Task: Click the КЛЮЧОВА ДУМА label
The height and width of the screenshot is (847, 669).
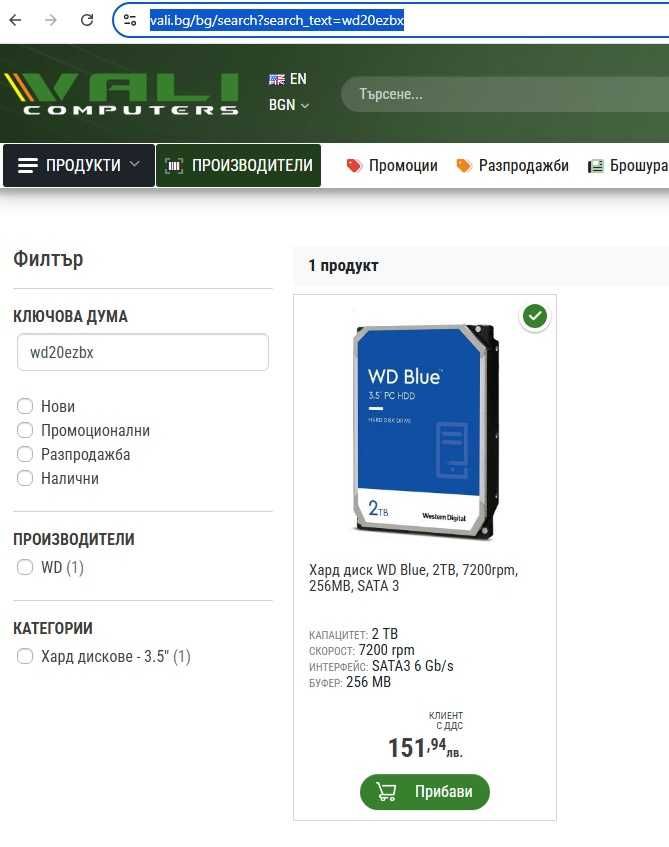Action: click(70, 316)
